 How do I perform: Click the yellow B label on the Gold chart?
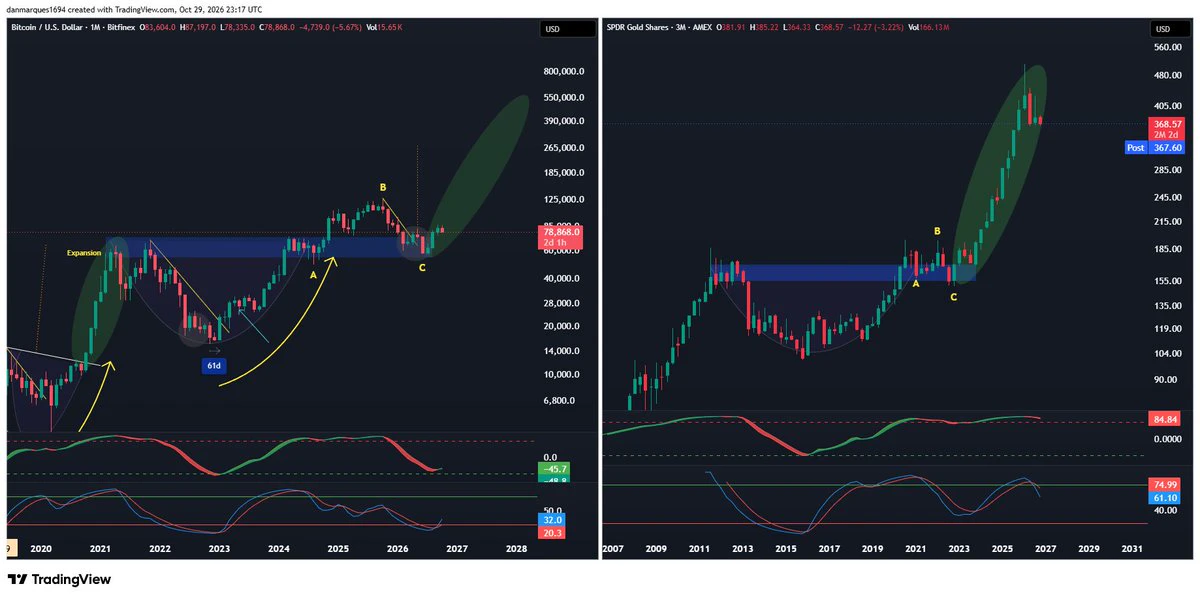(937, 231)
